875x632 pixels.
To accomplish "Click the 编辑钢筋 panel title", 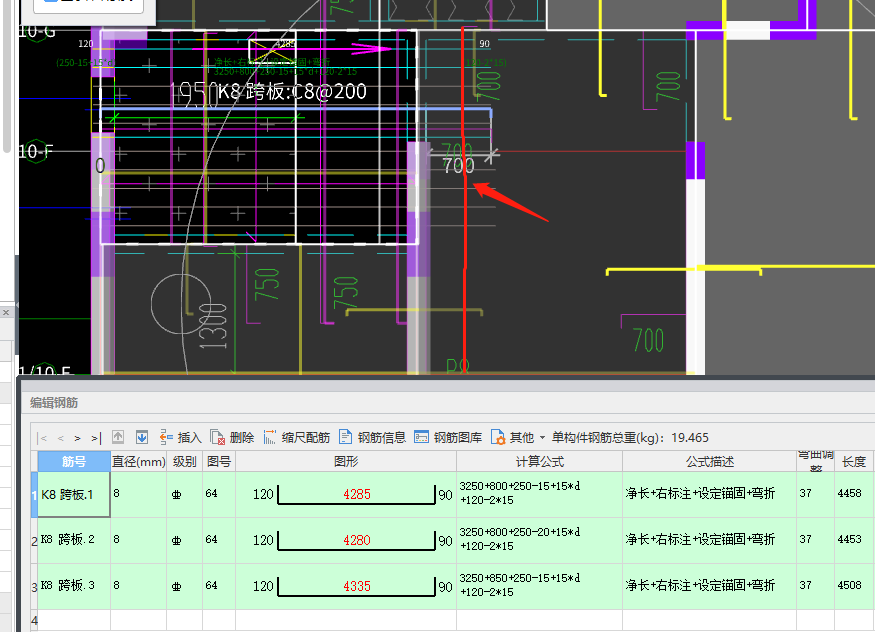I will [x=54, y=403].
